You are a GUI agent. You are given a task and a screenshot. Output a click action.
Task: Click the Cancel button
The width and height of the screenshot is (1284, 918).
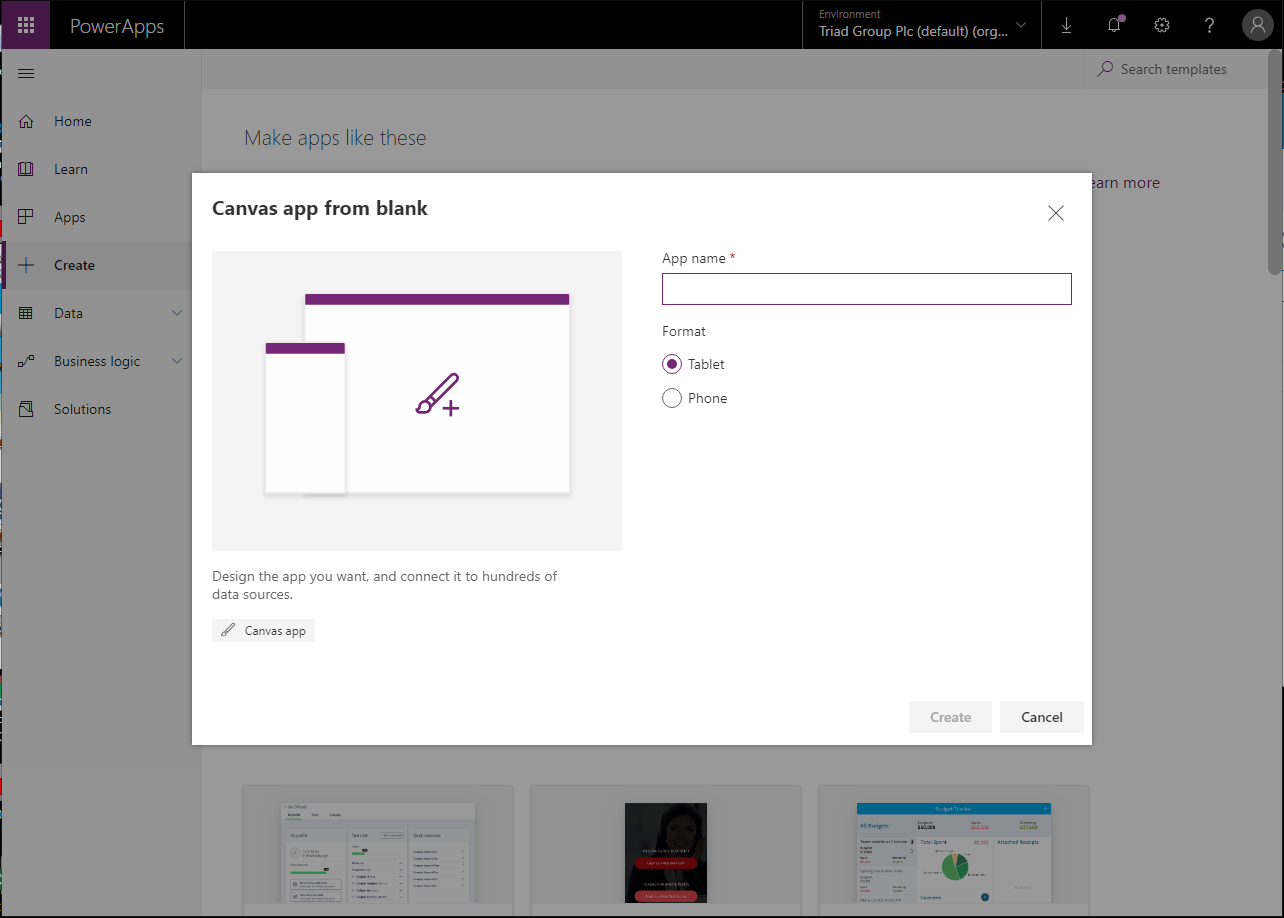(1042, 717)
